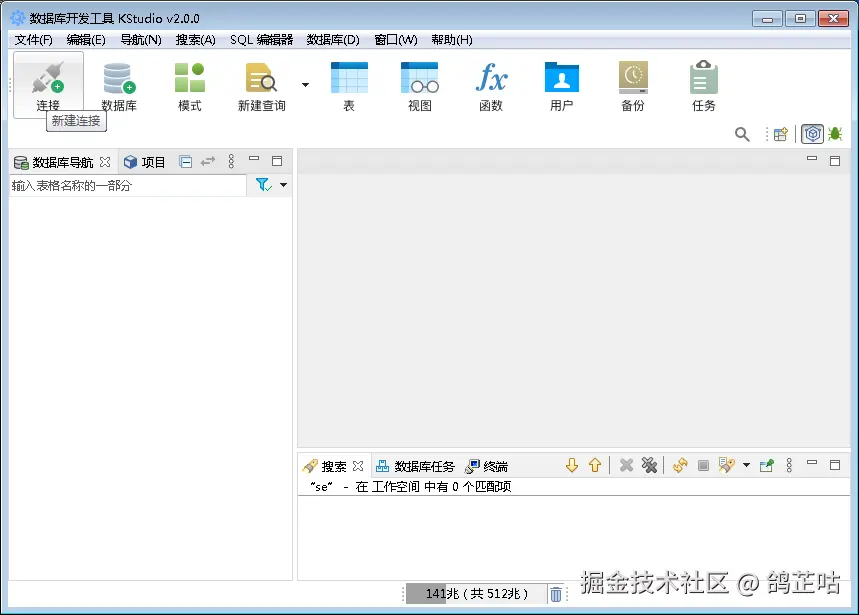The image size is (859, 615).
Task: Create a new database connection
Action: (x=47, y=85)
